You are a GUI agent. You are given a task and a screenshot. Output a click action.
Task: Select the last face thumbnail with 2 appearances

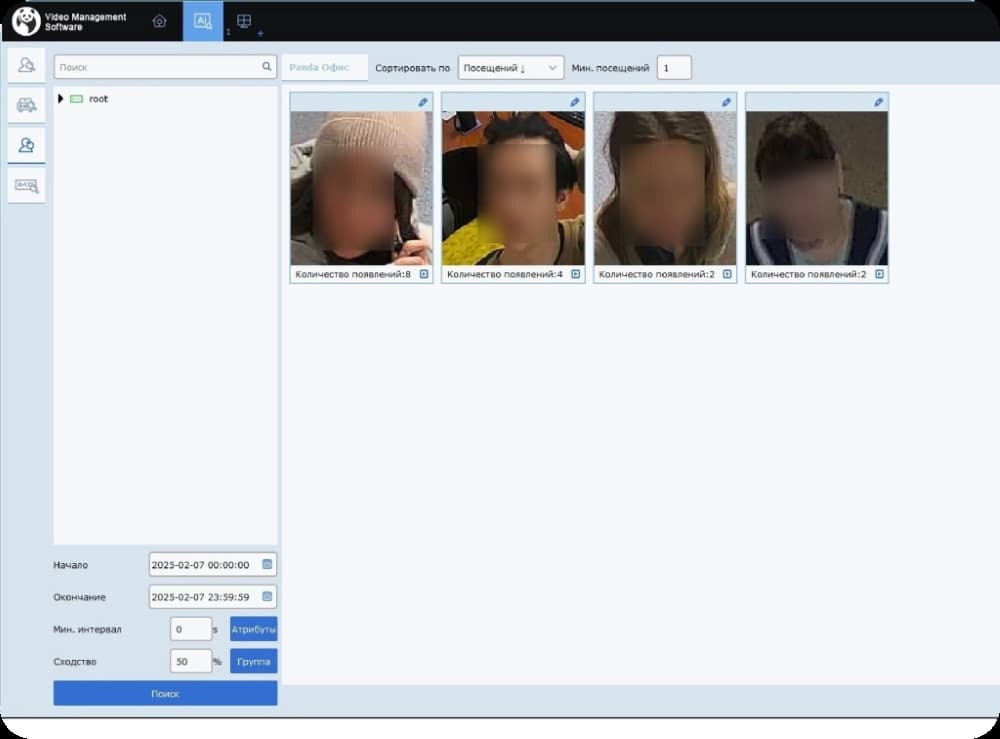816,188
